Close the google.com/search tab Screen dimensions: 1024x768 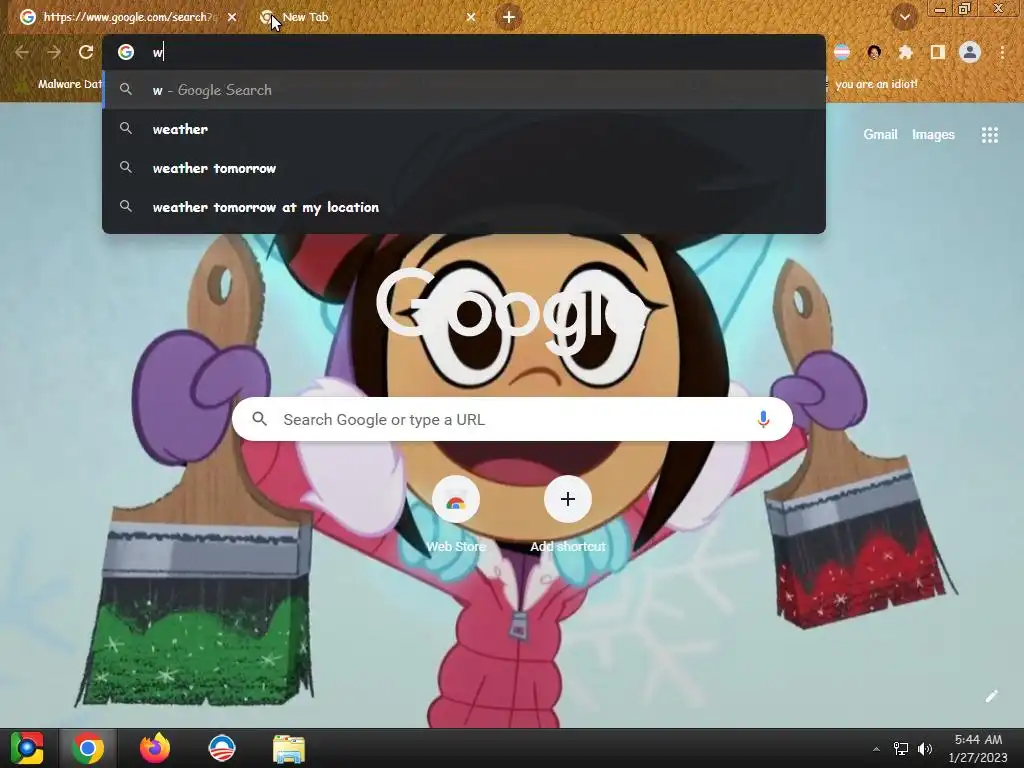[x=232, y=17]
